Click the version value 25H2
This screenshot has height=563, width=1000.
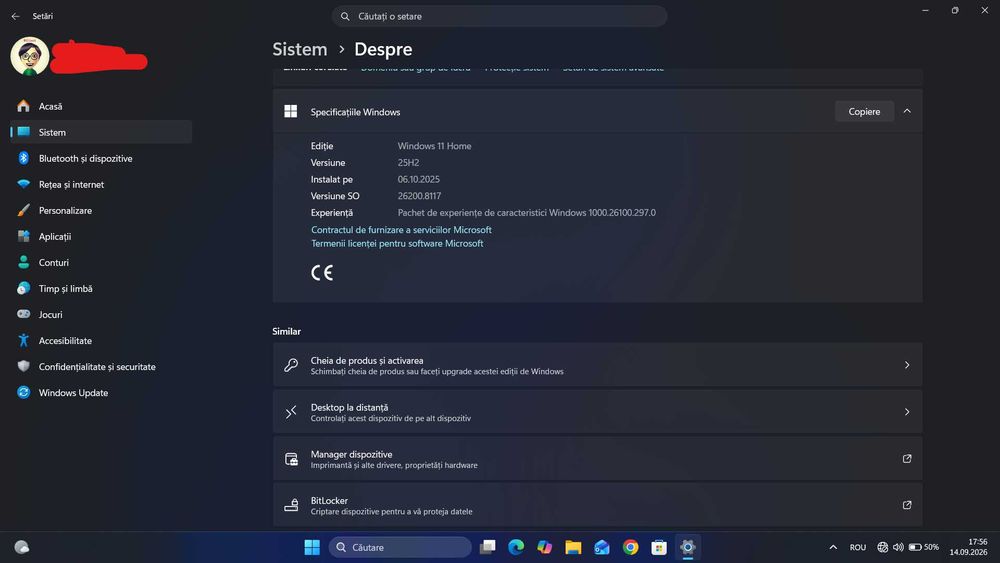(x=408, y=163)
